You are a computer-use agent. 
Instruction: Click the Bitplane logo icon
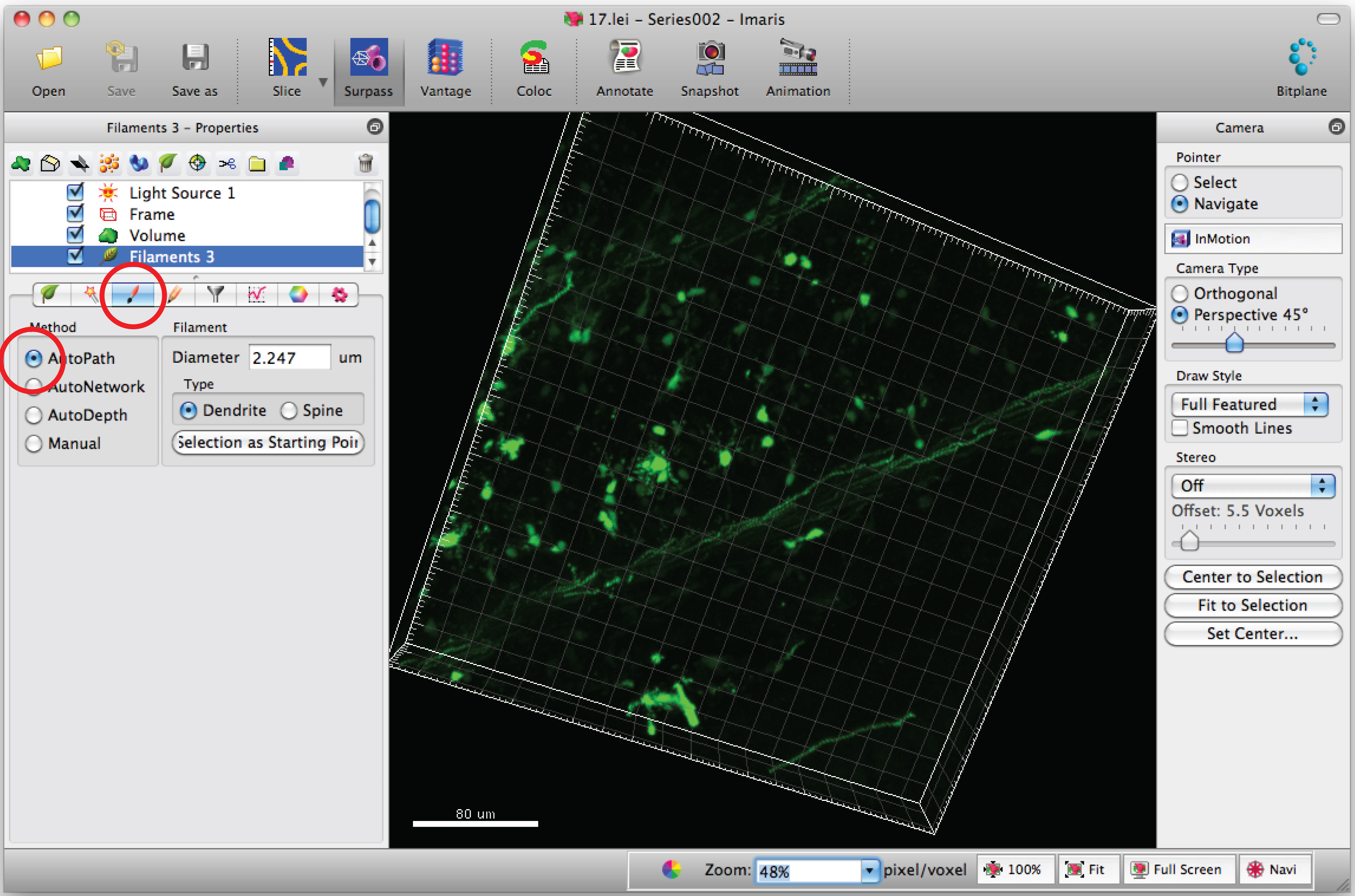pos(1302,57)
